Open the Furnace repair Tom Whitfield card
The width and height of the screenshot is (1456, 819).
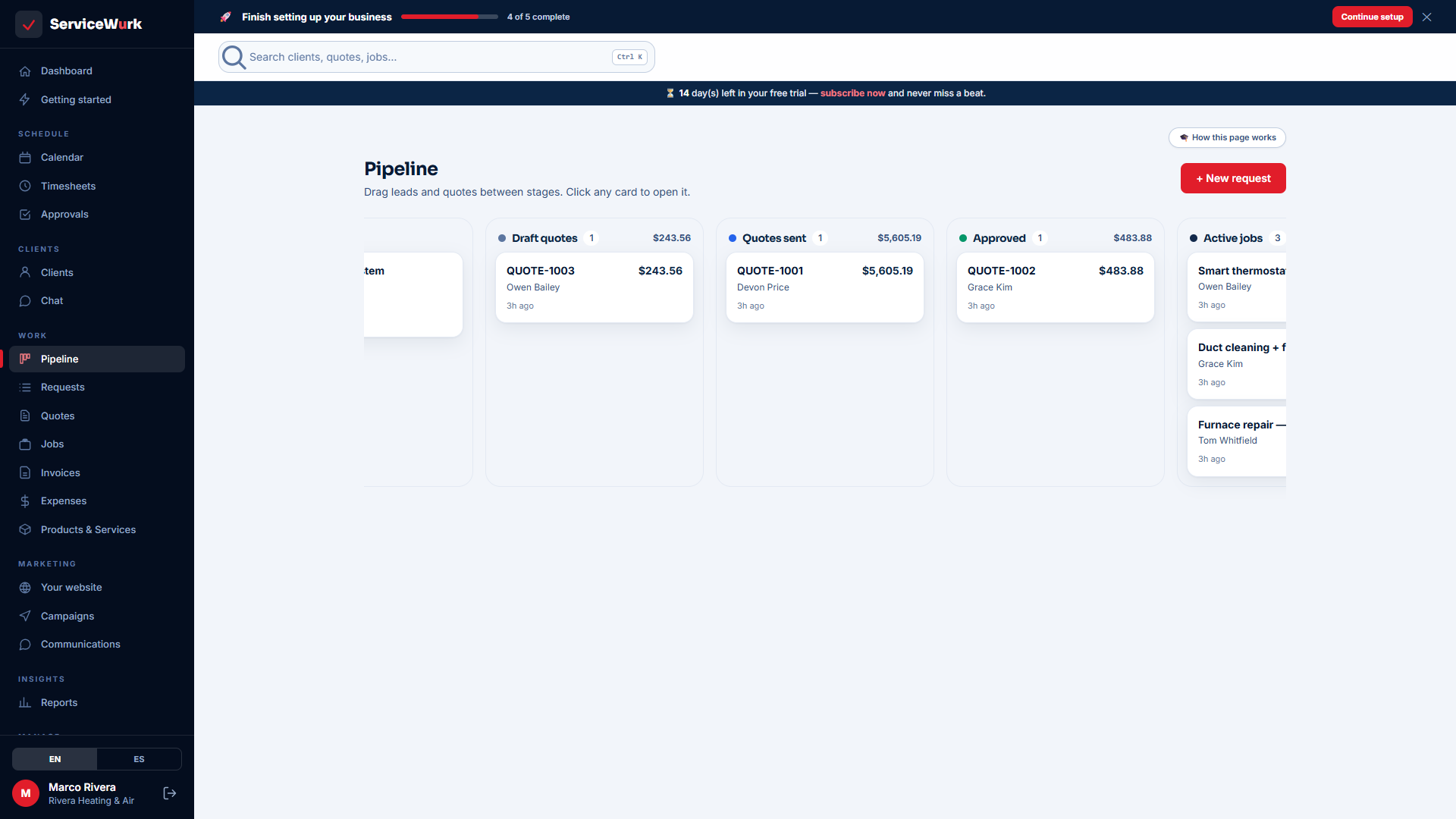(x=1237, y=441)
